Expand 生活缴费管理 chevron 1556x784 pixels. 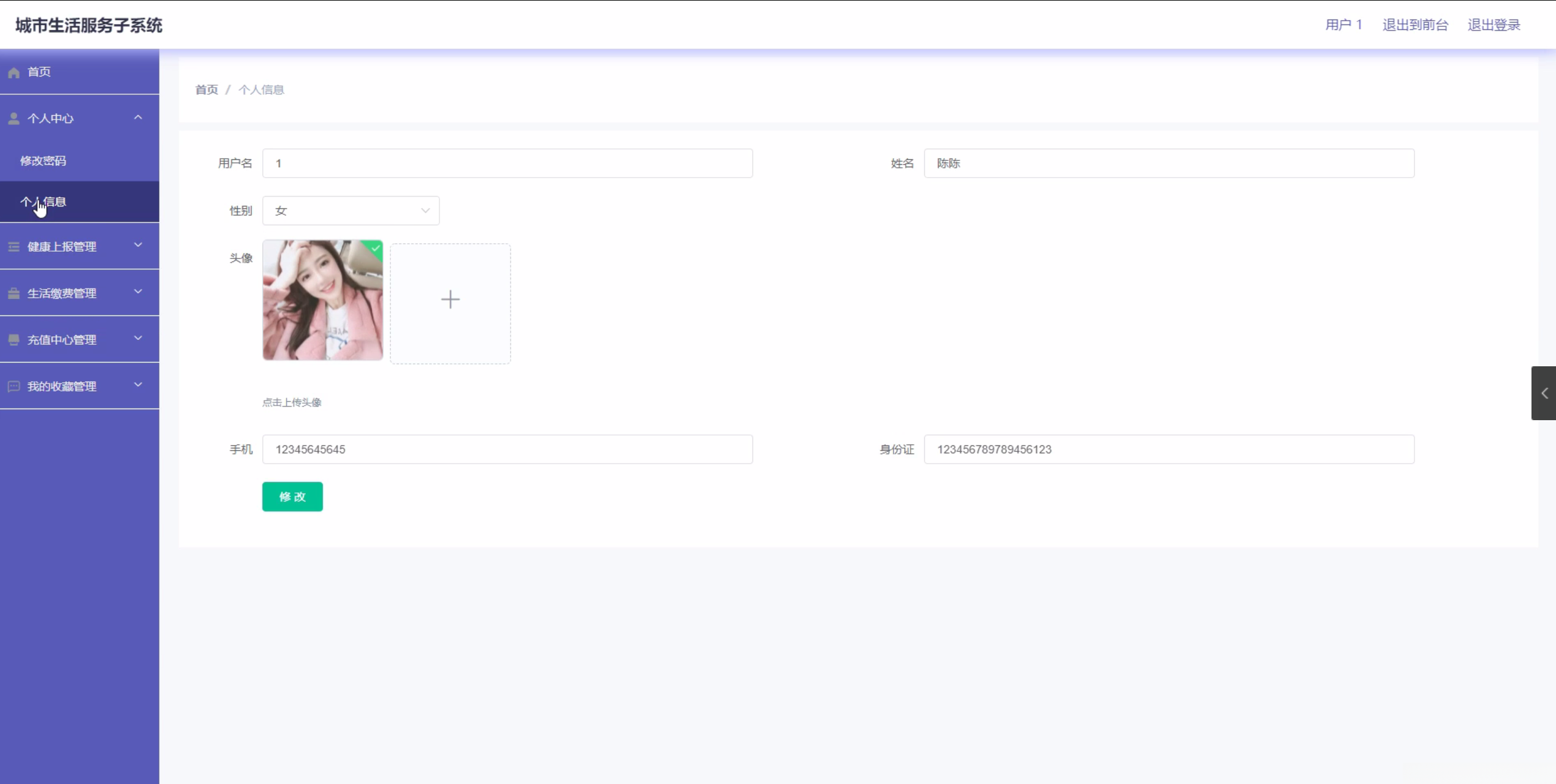(x=138, y=292)
